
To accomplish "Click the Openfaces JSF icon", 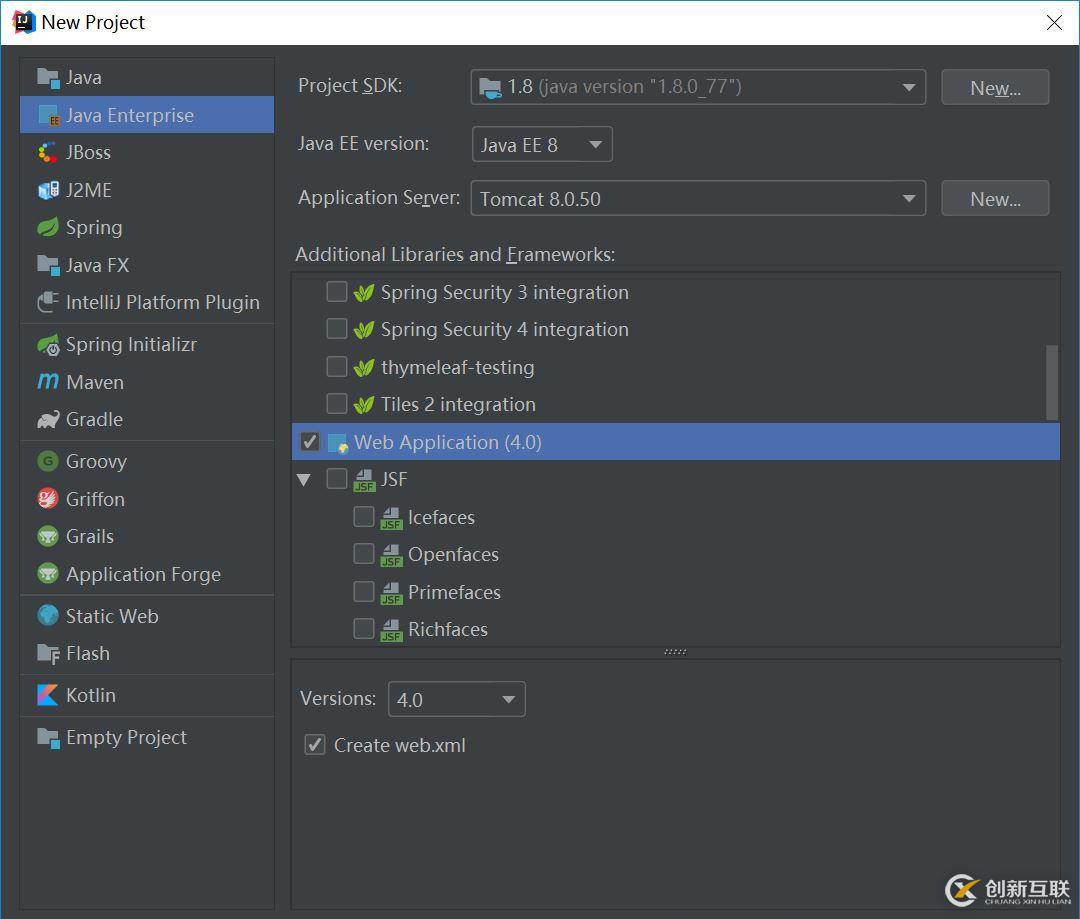I will coord(391,555).
